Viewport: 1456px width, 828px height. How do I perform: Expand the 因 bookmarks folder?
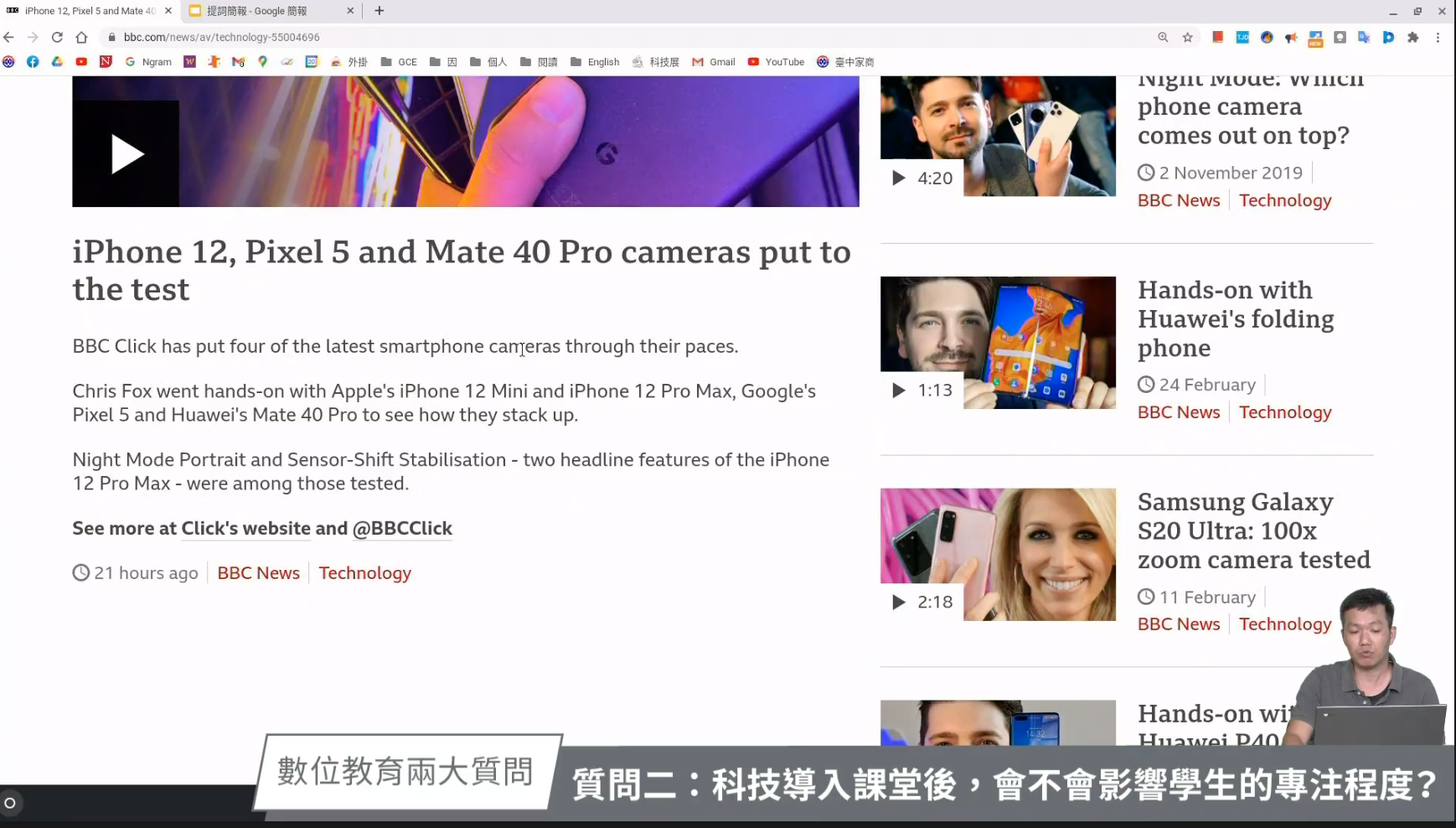tap(443, 62)
